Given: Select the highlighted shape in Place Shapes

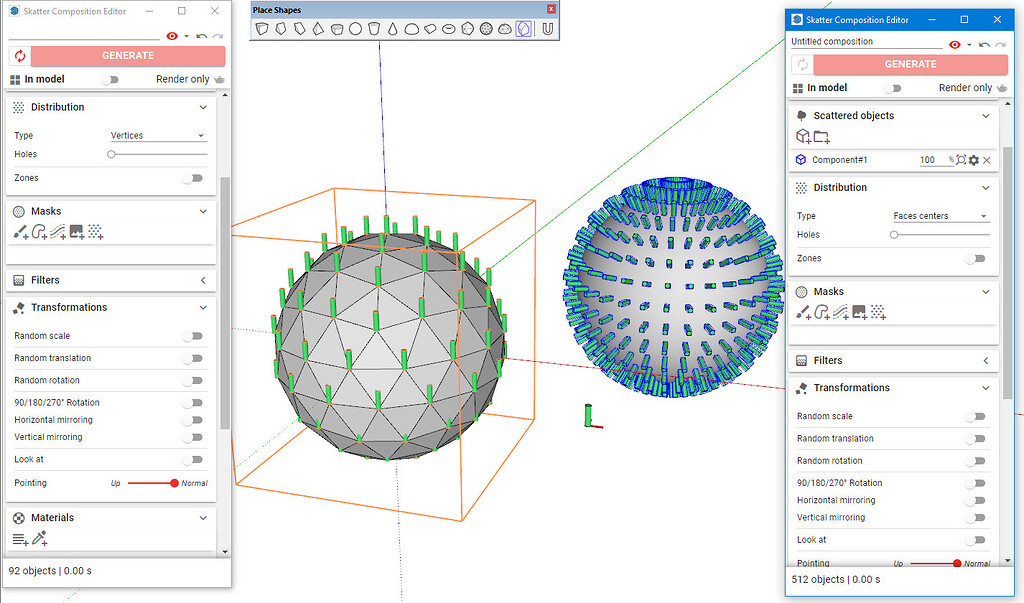Looking at the screenshot, I should click(523, 28).
